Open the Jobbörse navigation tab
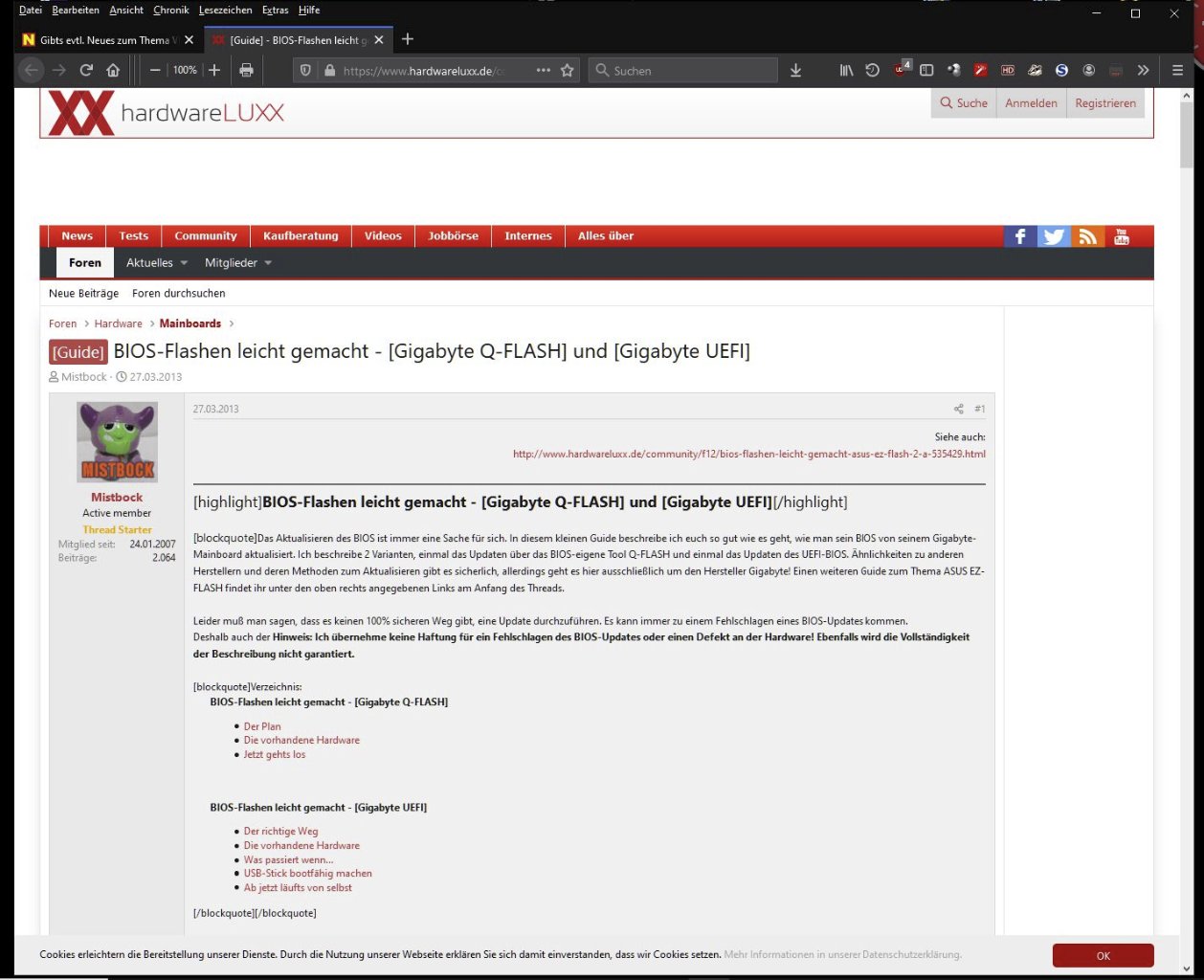 tap(454, 236)
